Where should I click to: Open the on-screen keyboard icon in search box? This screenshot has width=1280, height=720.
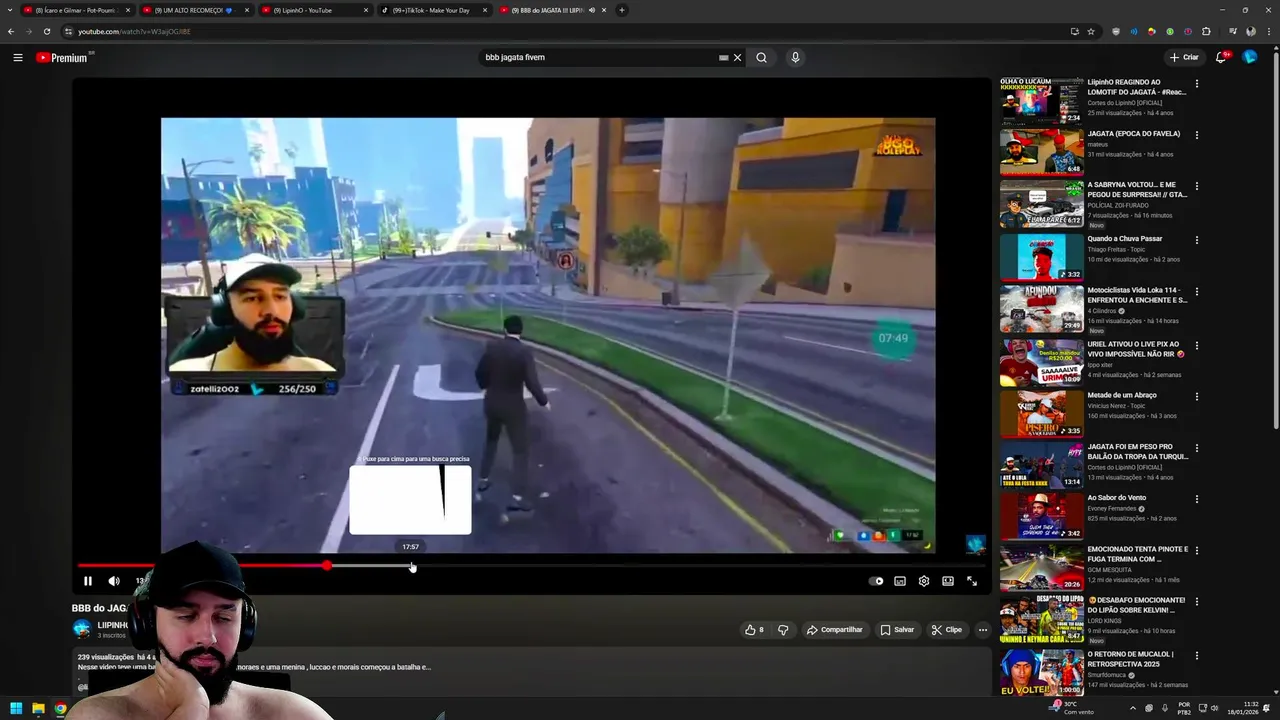coord(724,57)
